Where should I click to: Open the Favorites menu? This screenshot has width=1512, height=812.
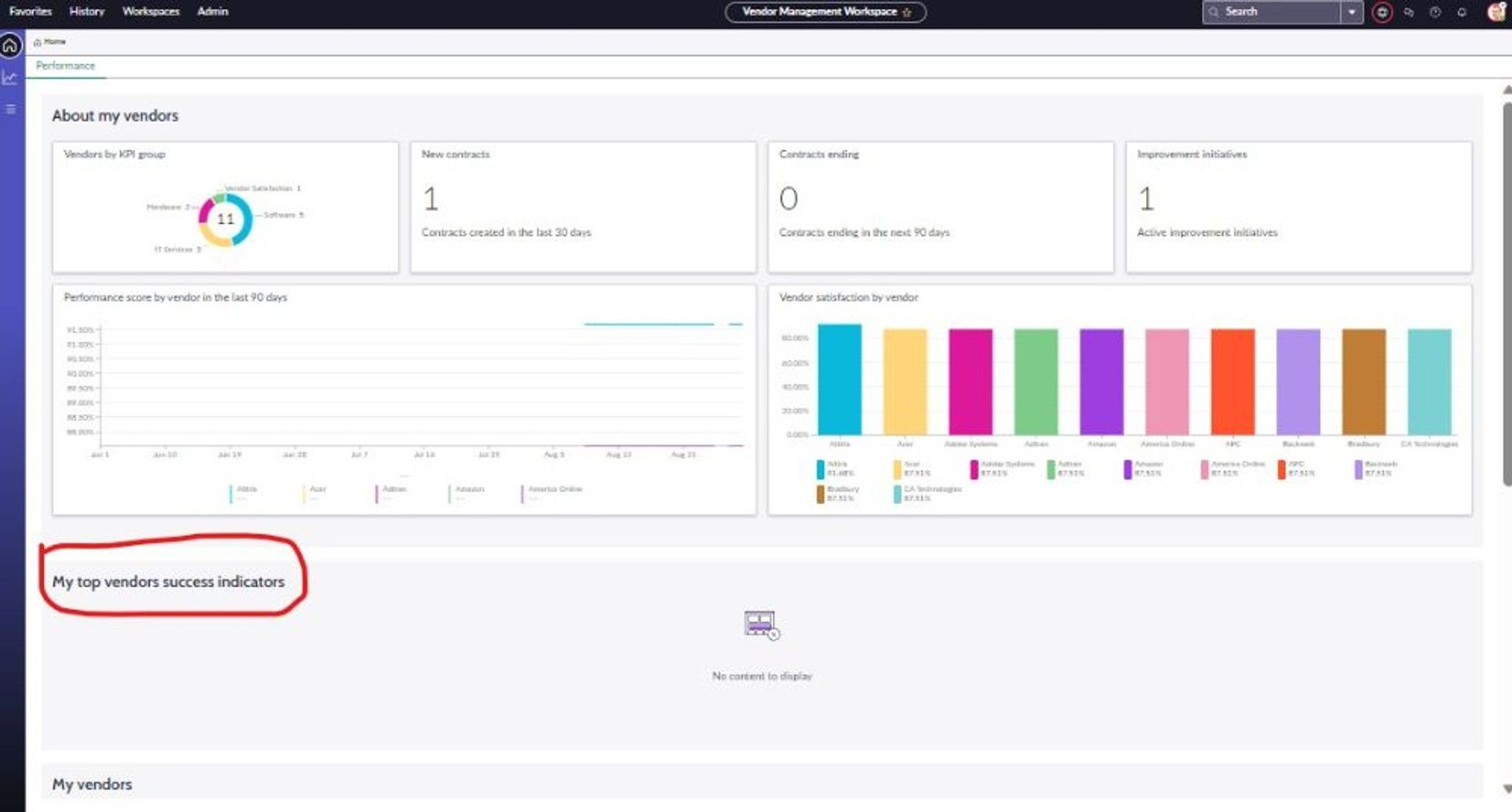pyautogui.click(x=30, y=11)
